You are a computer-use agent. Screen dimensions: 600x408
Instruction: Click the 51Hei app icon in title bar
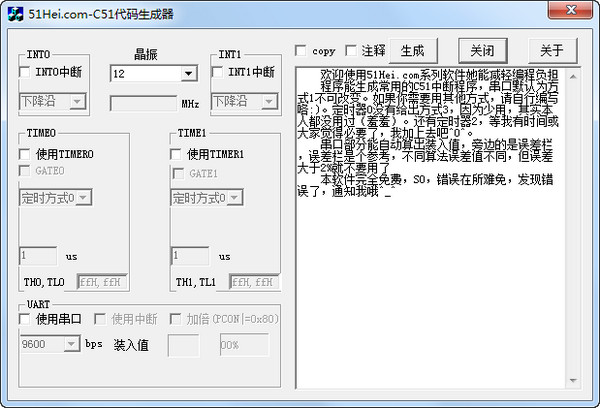15,14
